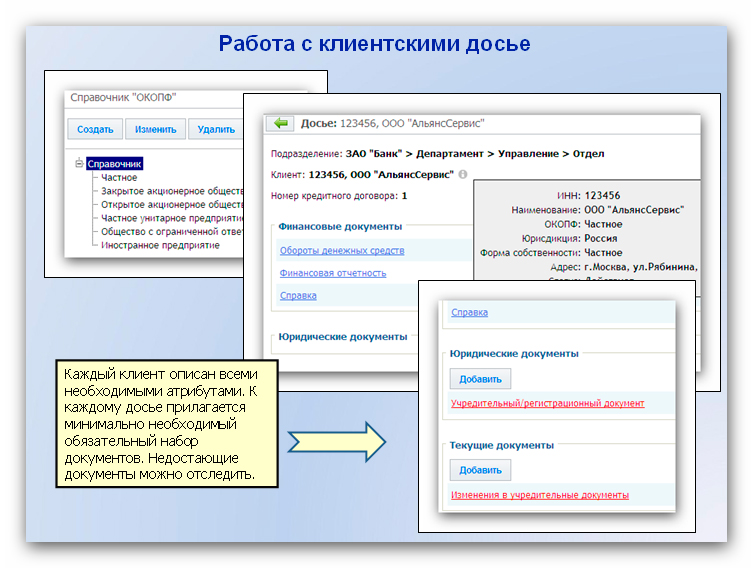
Task: Click Юридические документы heading in Досье window
Action: coord(343,337)
